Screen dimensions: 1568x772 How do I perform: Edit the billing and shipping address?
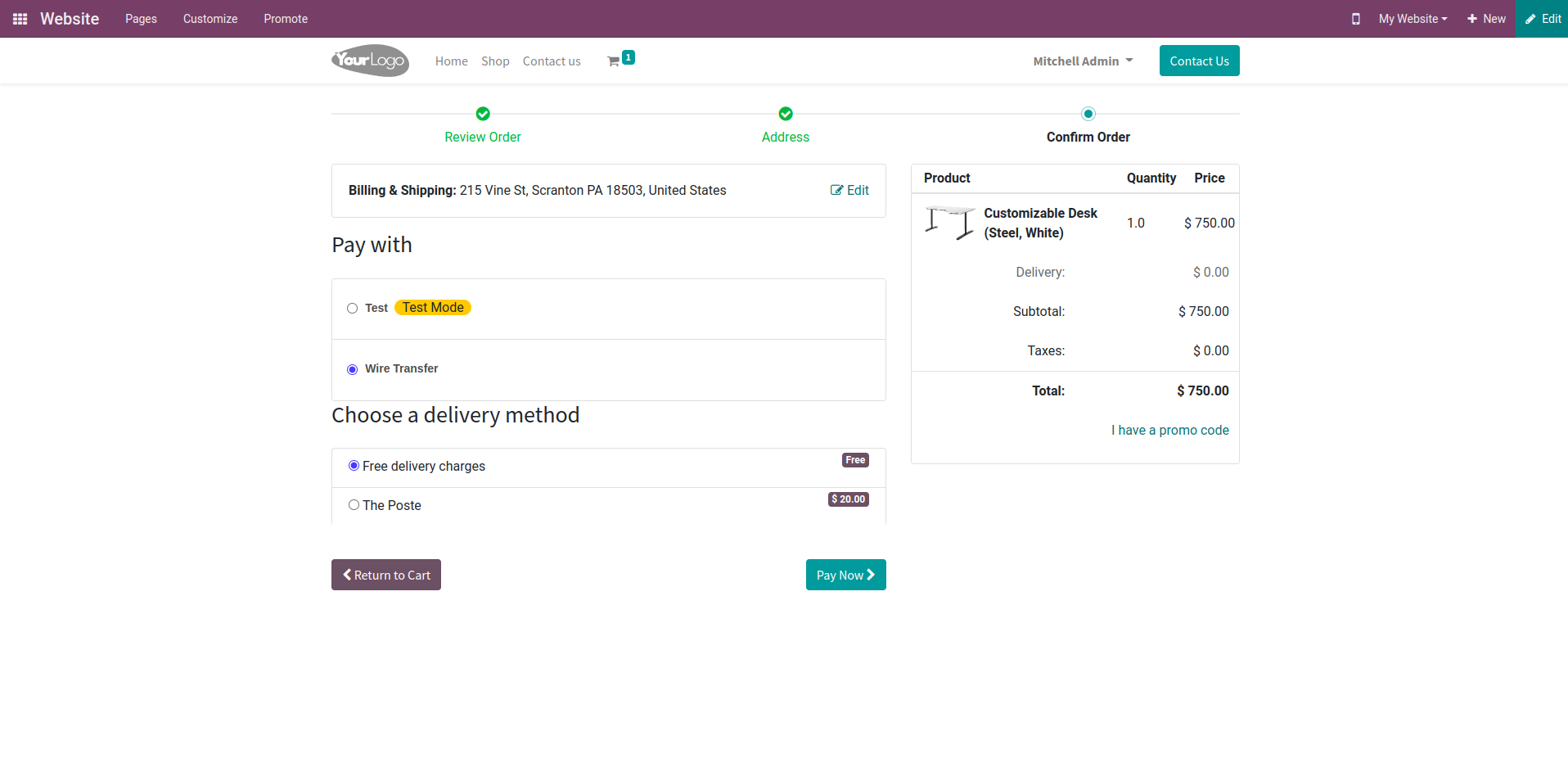click(x=849, y=190)
